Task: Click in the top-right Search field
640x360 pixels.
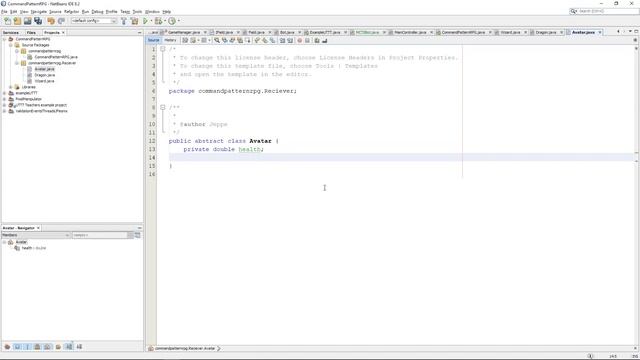Action: (608, 11)
